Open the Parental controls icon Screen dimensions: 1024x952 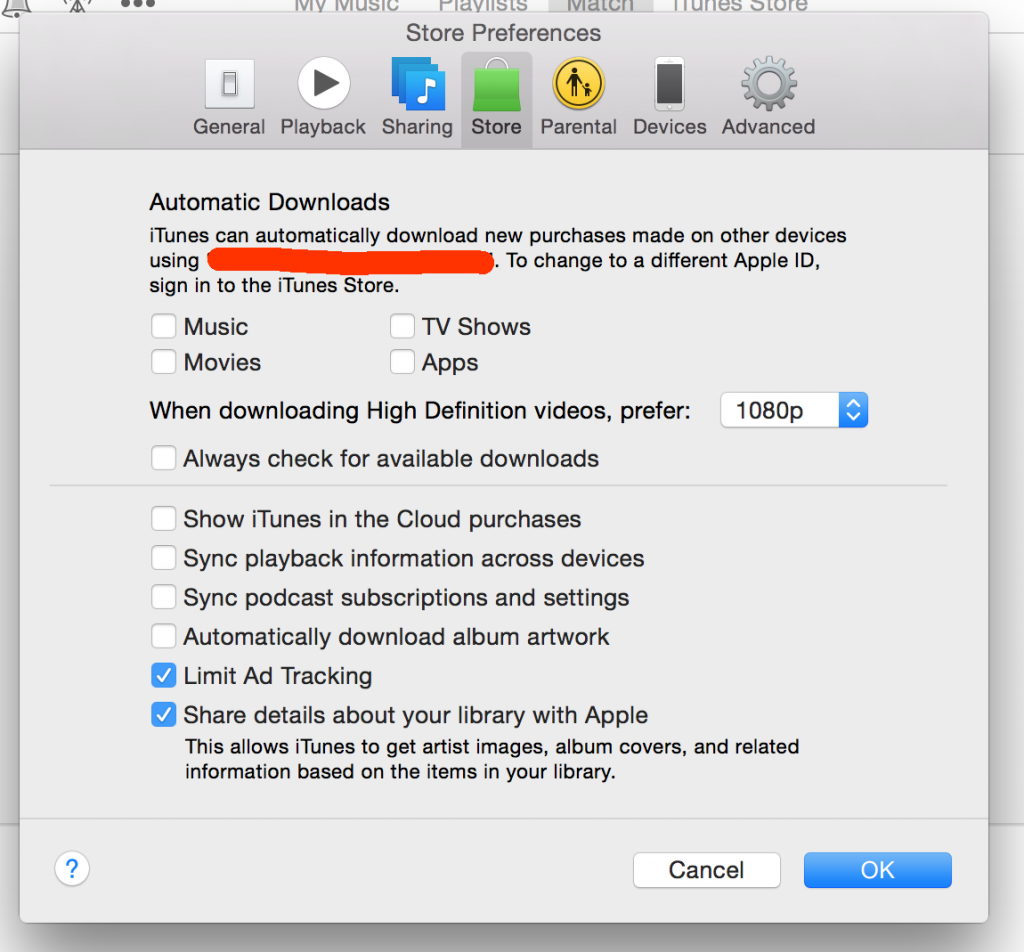point(578,84)
